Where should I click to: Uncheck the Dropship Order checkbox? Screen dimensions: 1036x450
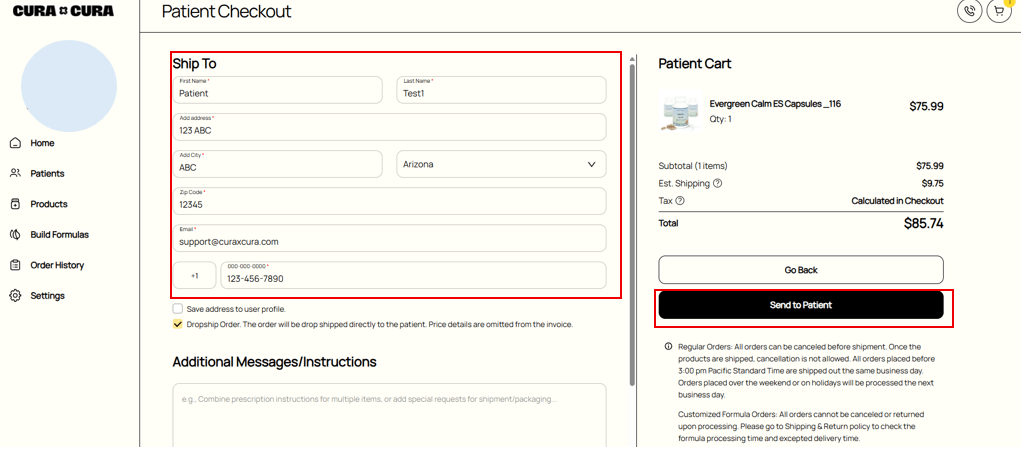pos(178,324)
